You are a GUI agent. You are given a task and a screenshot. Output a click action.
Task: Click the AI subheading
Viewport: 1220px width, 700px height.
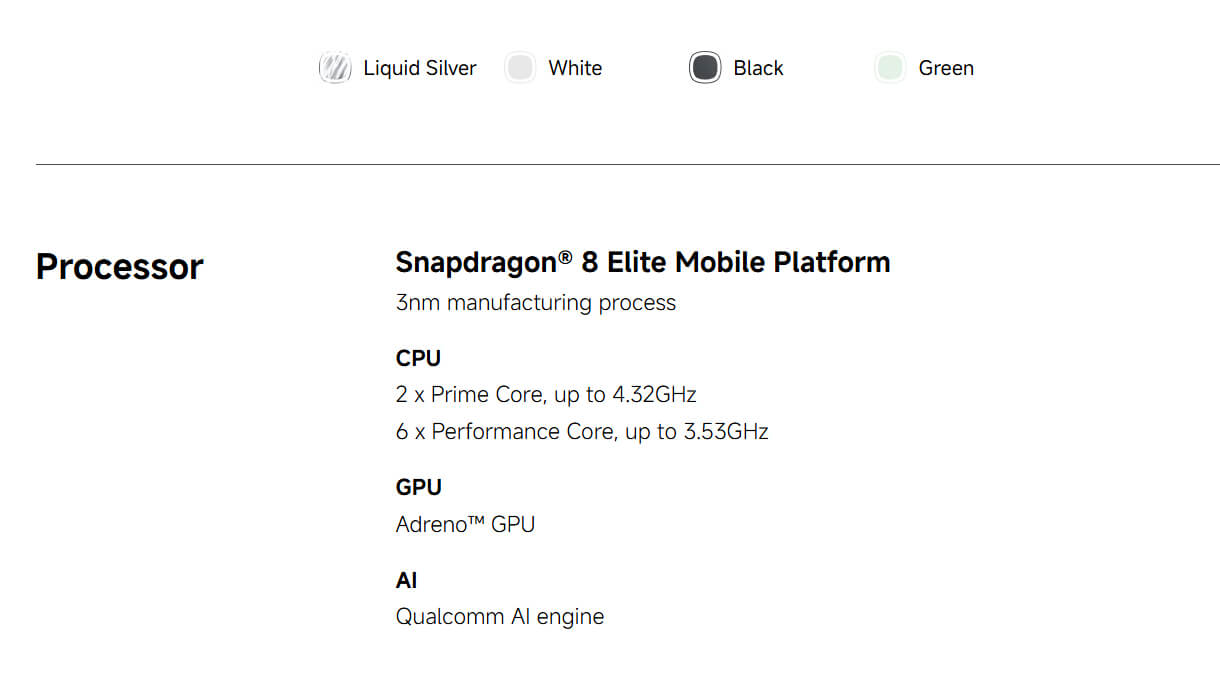pos(407,580)
